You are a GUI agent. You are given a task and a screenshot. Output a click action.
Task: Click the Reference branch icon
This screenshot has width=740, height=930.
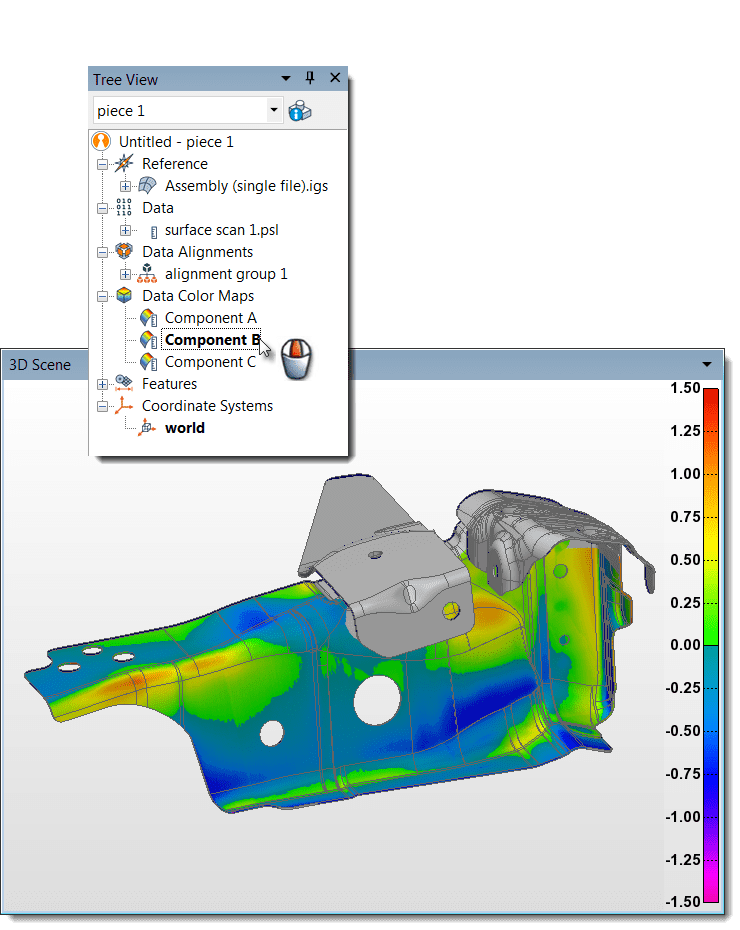[124, 164]
